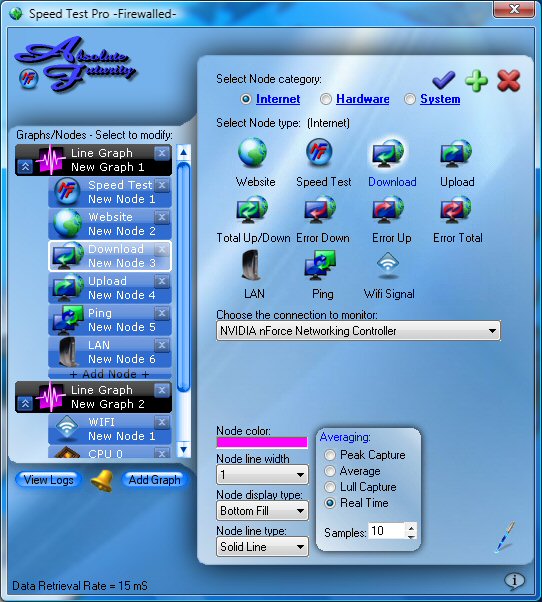
Task: Collapse New Graph 1 with chevron
Action: [x=25, y=167]
